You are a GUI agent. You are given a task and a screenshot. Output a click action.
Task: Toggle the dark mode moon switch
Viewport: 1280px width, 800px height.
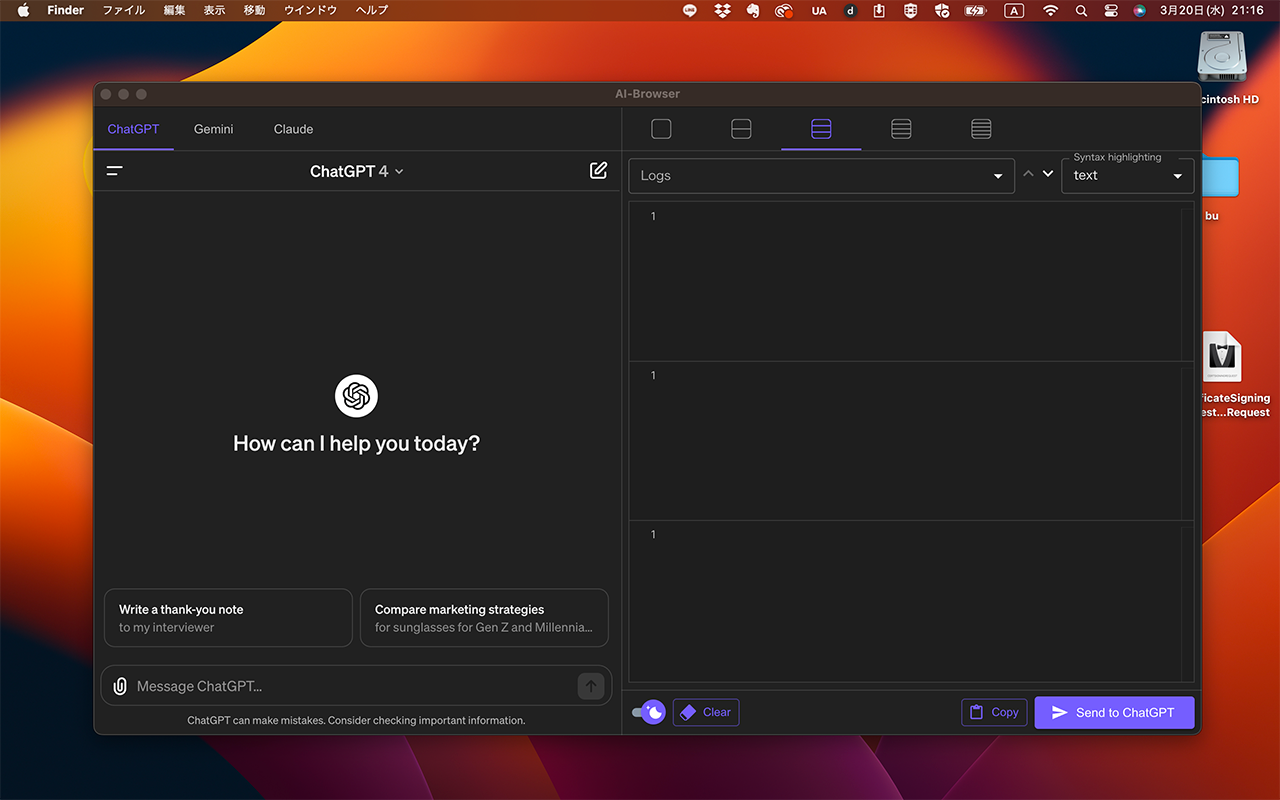point(649,712)
